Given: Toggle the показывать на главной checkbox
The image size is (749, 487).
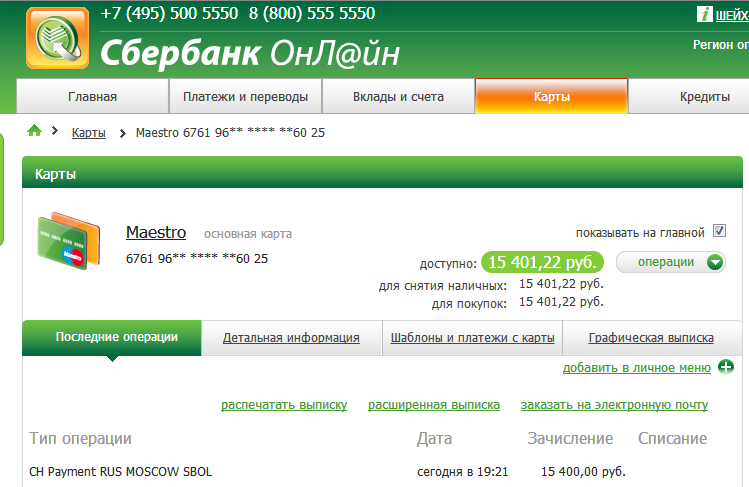Looking at the screenshot, I should coord(719,231).
